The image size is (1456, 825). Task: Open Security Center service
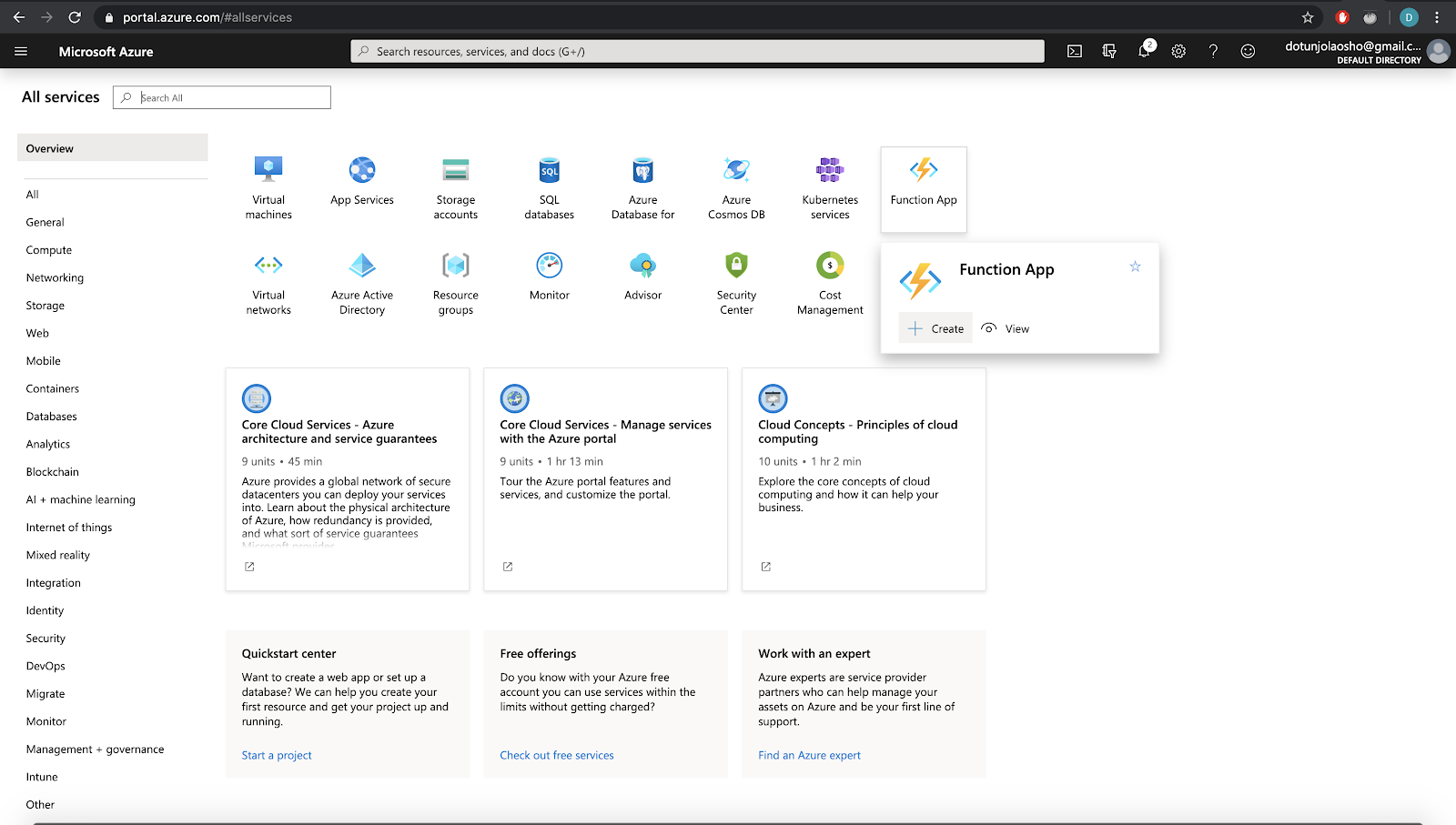coord(736,284)
